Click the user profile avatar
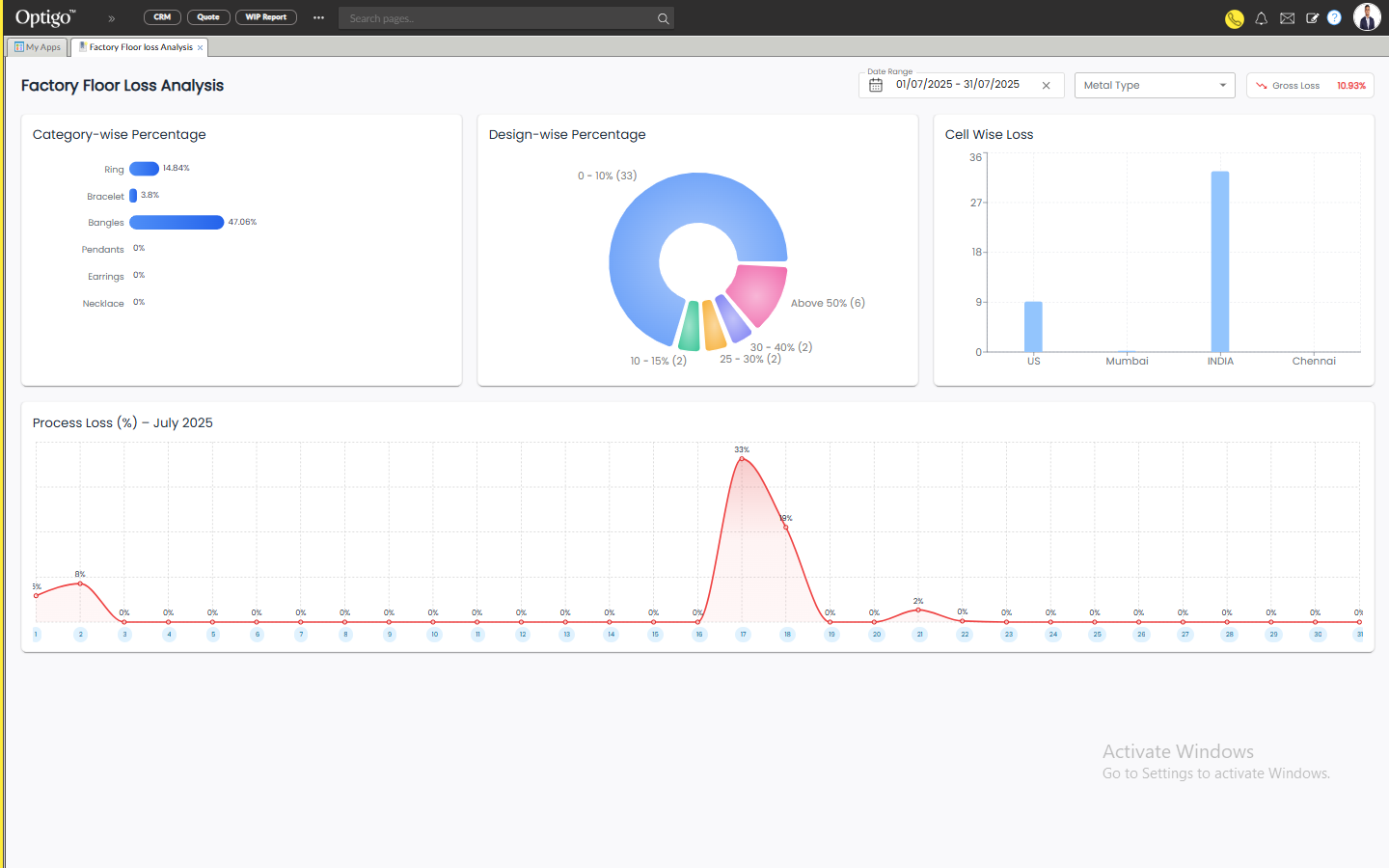1389x868 pixels. point(1366,17)
